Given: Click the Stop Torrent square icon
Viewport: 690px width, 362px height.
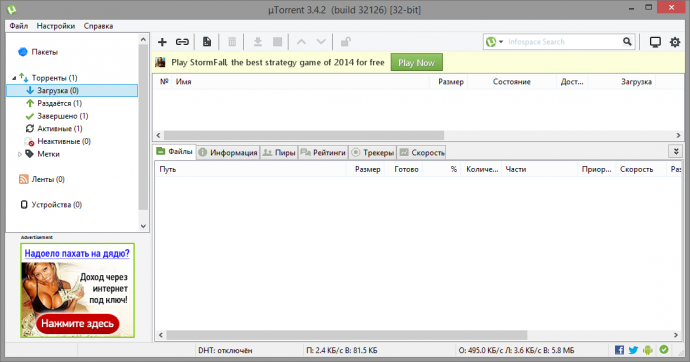Looking at the screenshot, I should [277, 42].
